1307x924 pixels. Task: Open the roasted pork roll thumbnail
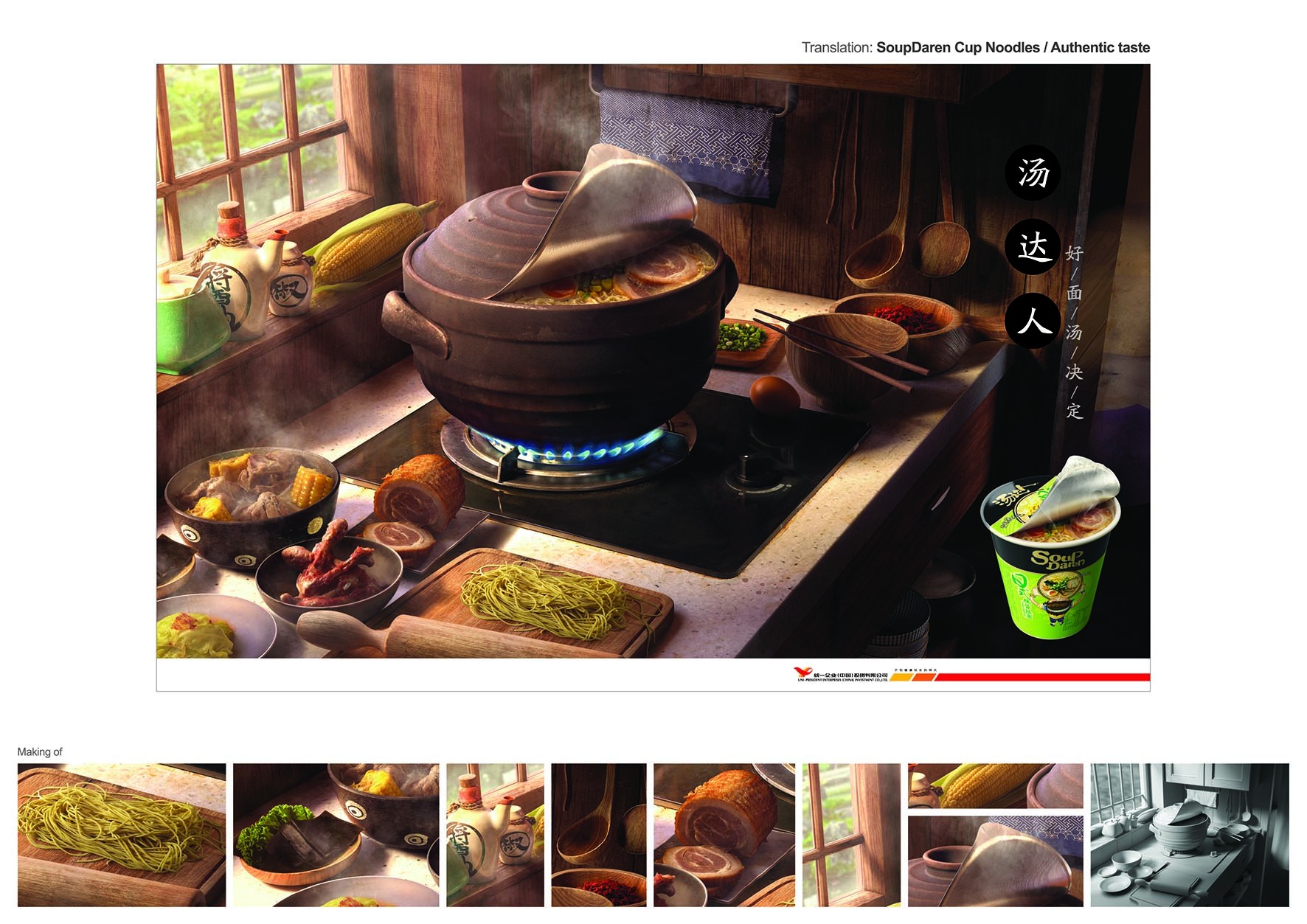coord(724,835)
